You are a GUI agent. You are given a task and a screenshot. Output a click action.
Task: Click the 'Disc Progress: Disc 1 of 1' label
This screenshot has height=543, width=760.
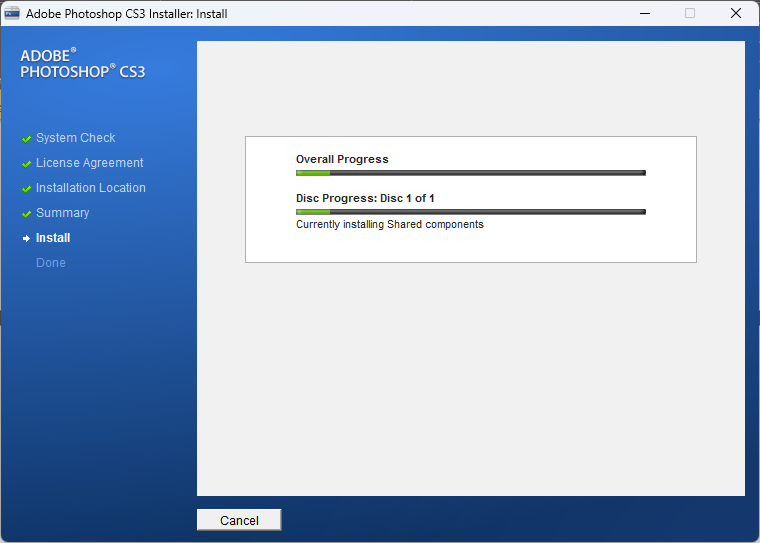click(x=365, y=198)
